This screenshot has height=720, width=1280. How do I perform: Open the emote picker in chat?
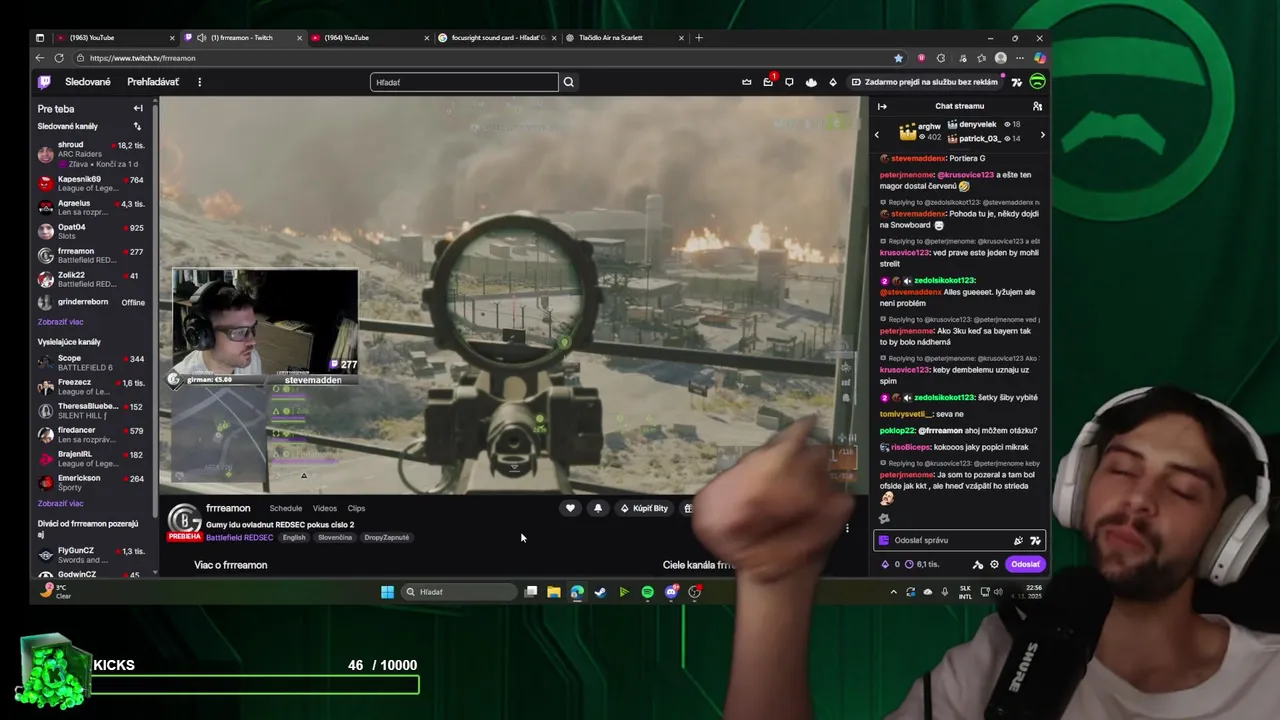1035,540
